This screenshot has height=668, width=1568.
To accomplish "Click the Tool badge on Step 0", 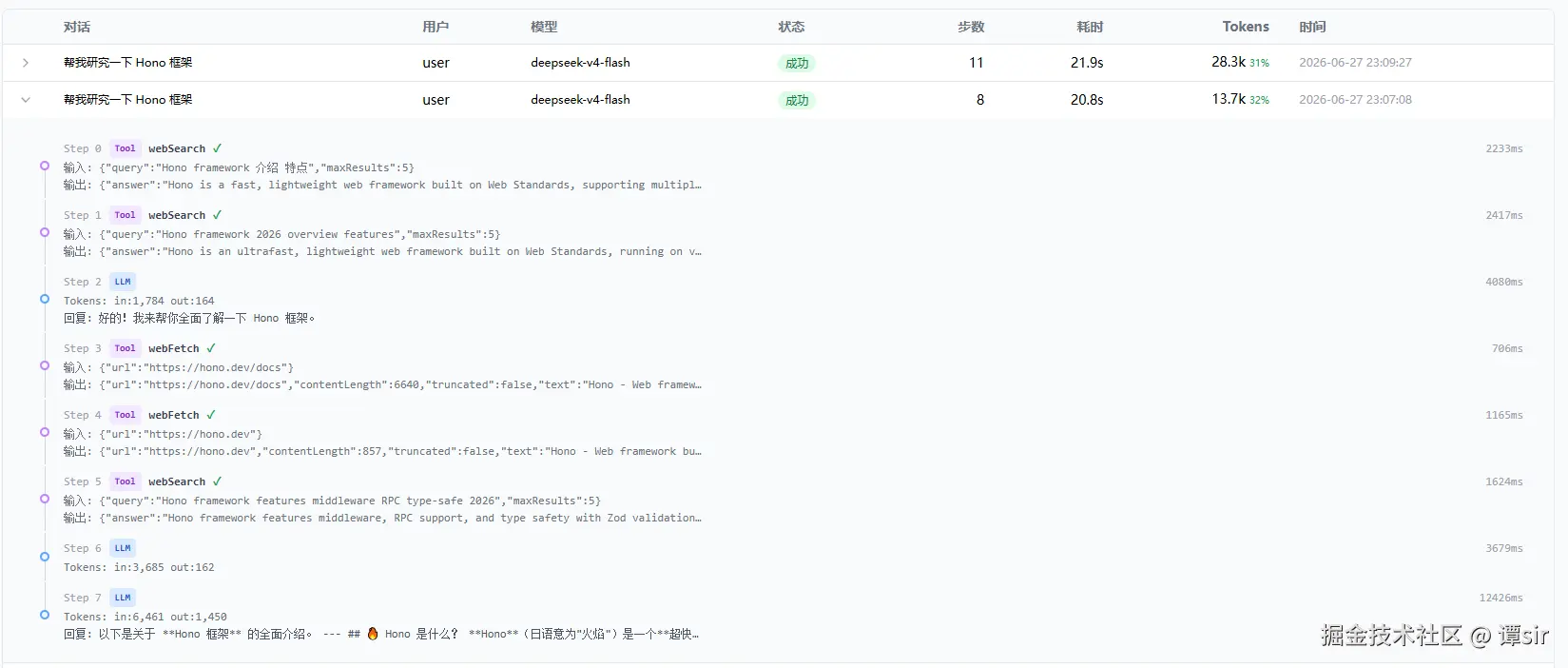I will click(126, 148).
